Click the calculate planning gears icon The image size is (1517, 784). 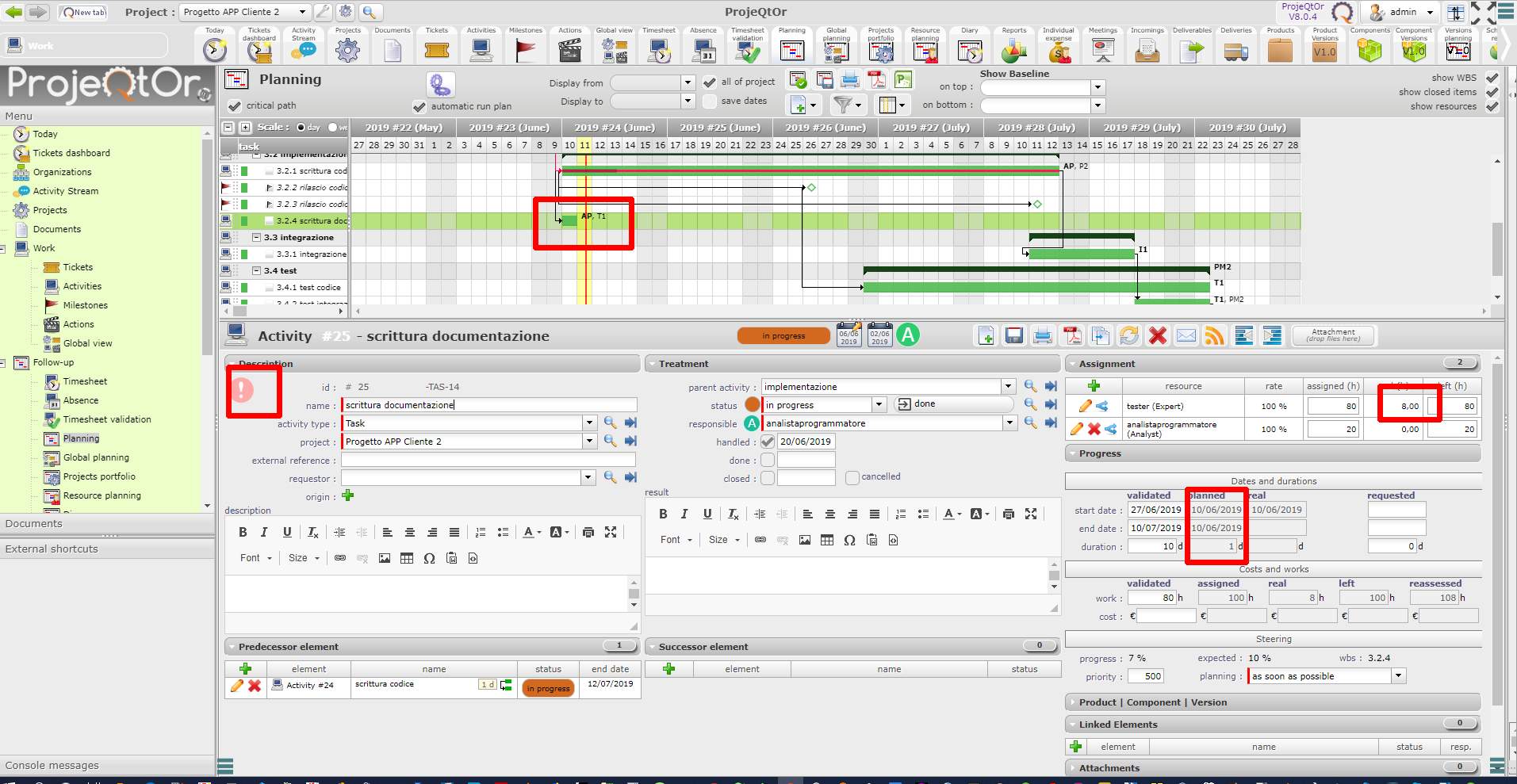click(x=440, y=85)
